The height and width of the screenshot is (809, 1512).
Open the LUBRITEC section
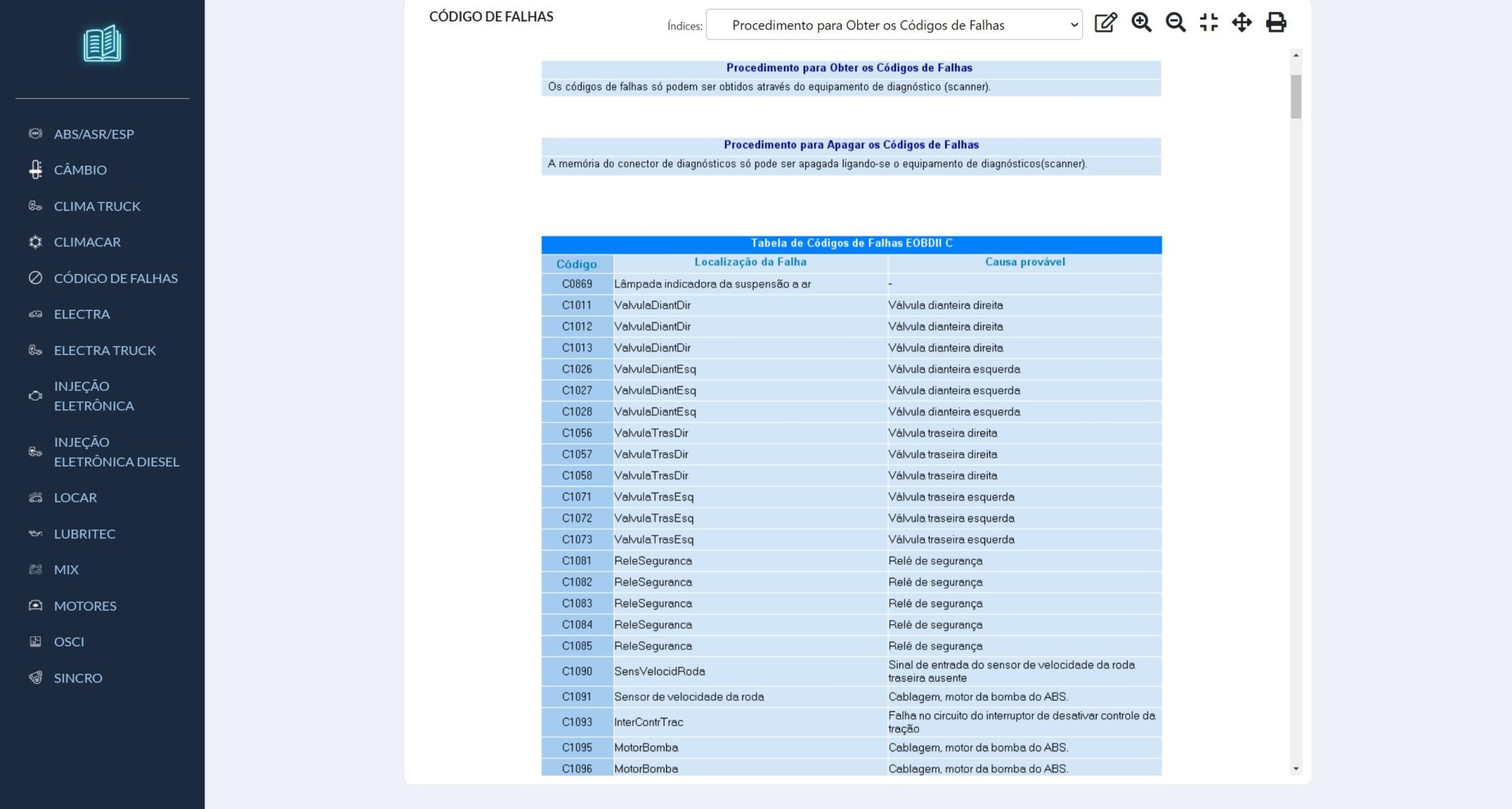coord(84,533)
